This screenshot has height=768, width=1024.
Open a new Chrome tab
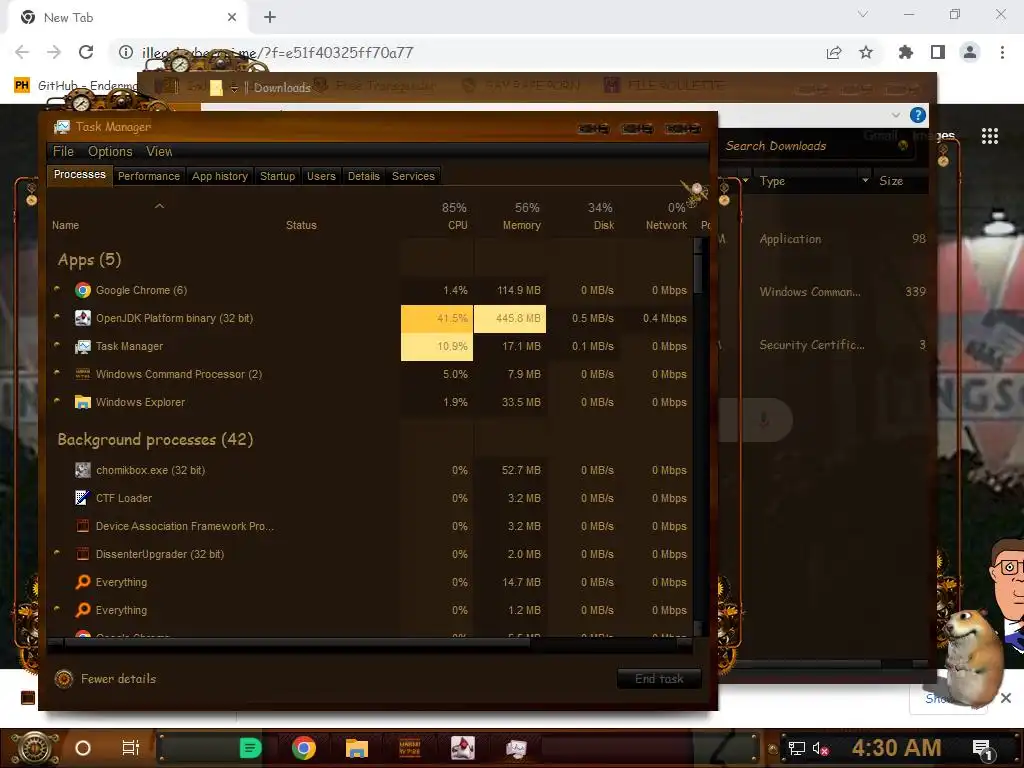270,17
